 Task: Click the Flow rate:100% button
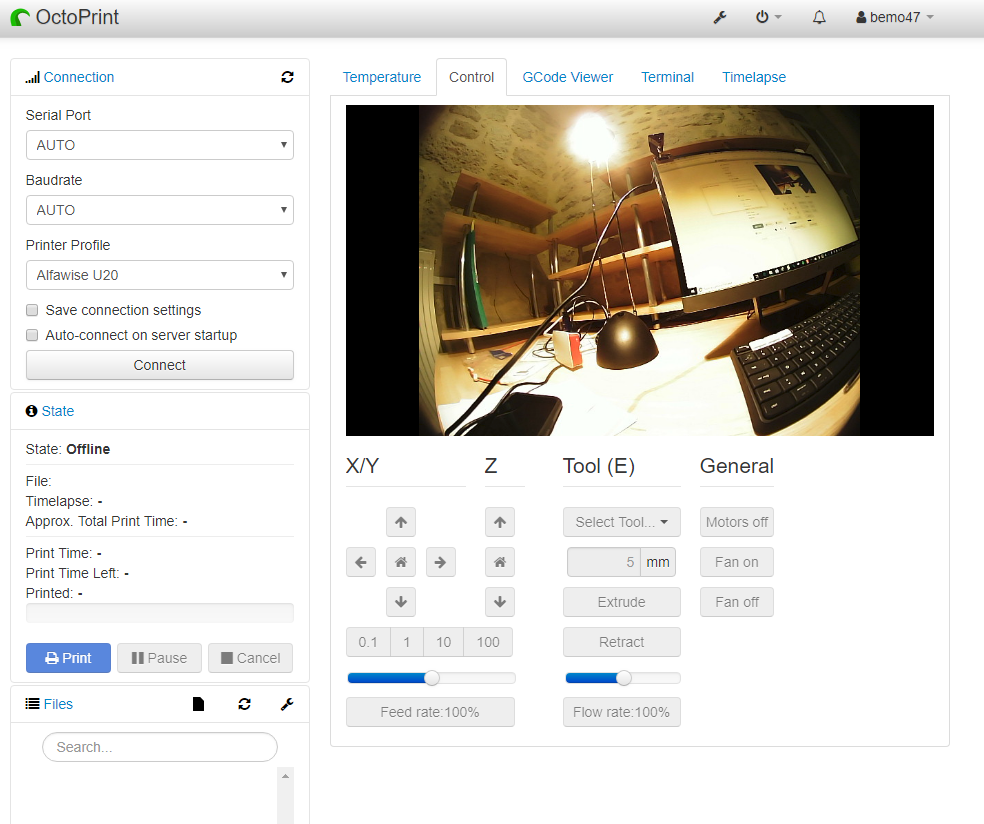621,712
